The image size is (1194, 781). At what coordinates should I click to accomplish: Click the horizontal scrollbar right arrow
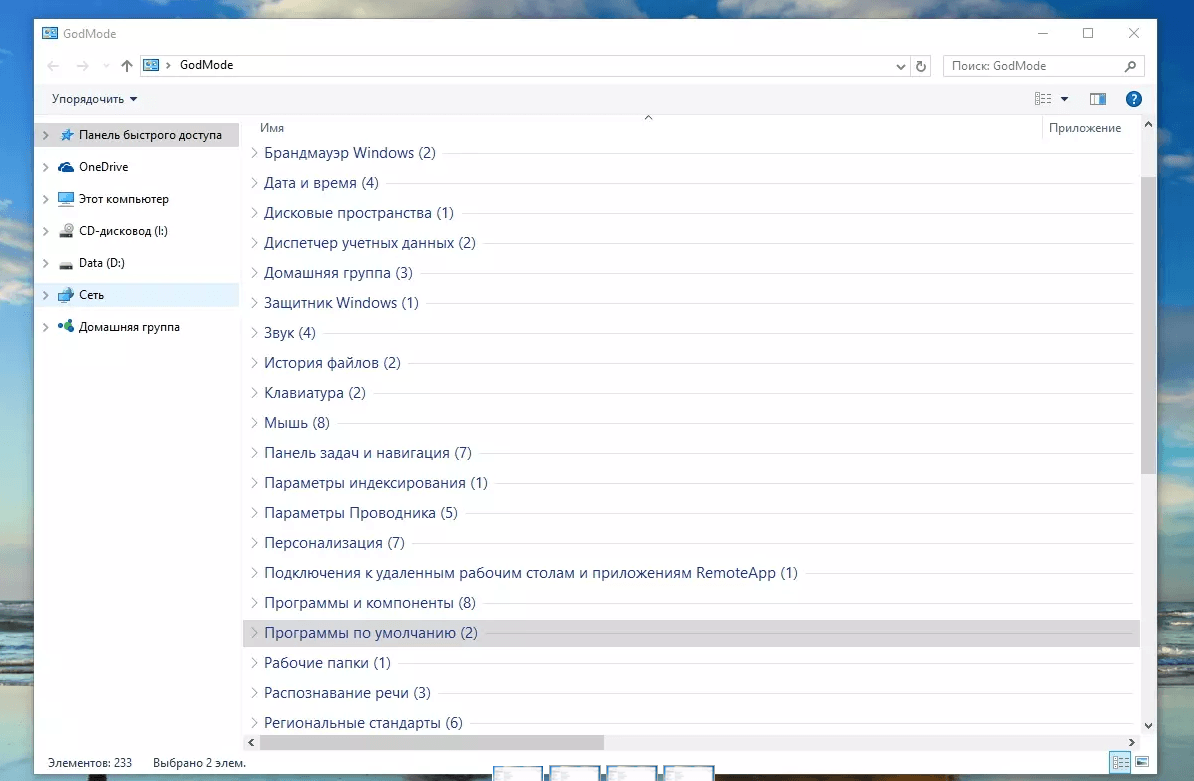[x=1132, y=742]
